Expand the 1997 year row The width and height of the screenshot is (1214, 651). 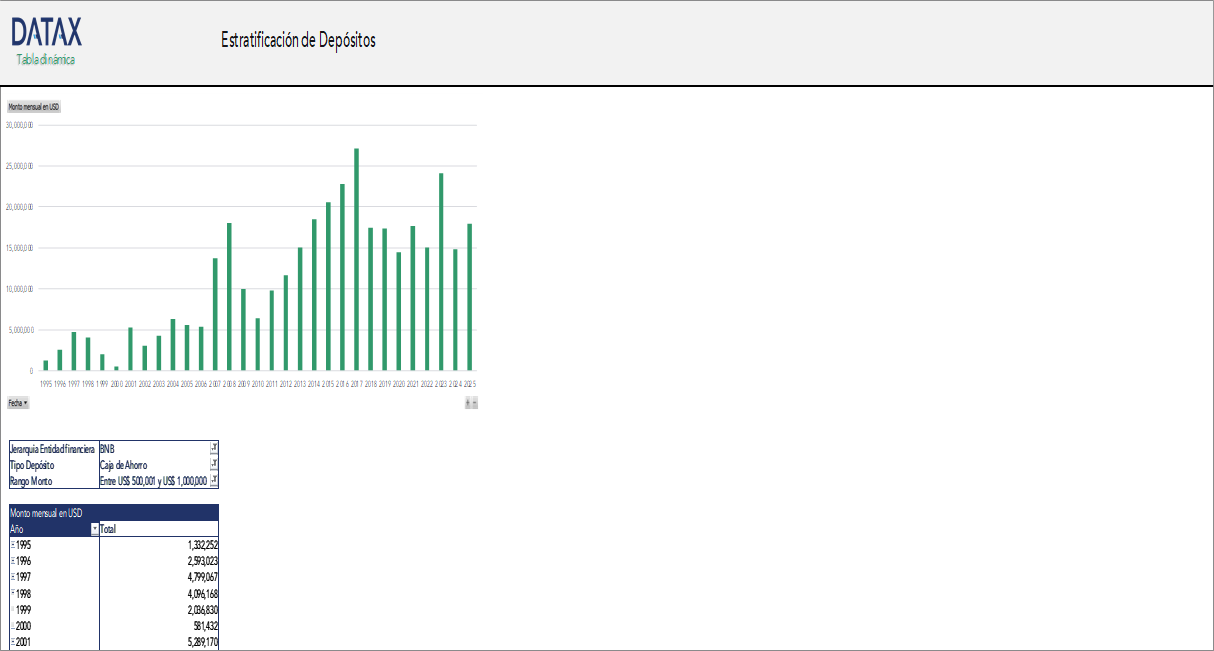pos(13,577)
